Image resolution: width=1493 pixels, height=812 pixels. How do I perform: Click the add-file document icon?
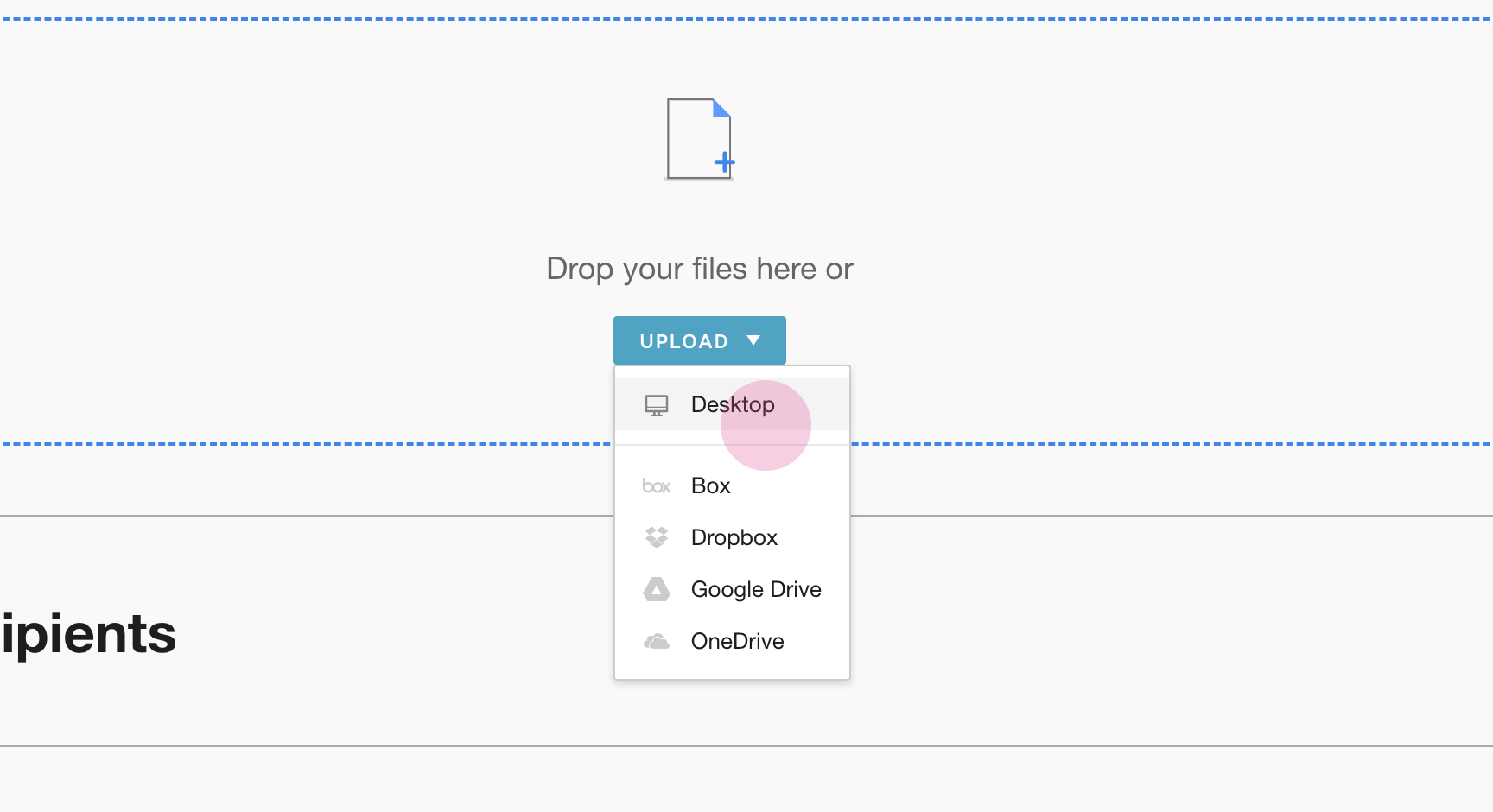[x=699, y=139]
